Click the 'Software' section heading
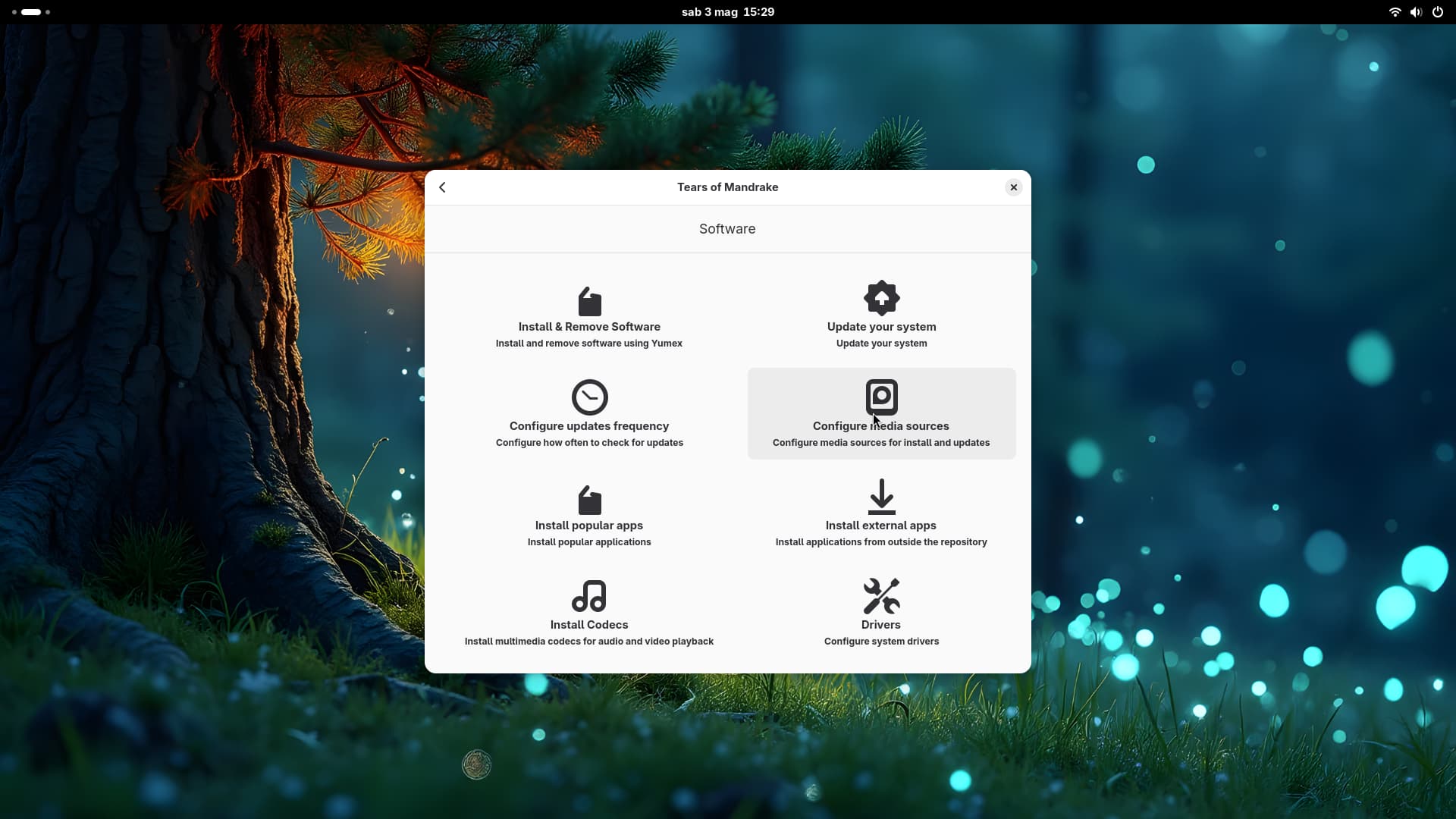The height and width of the screenshot is (819, 1456). point(727,229)
